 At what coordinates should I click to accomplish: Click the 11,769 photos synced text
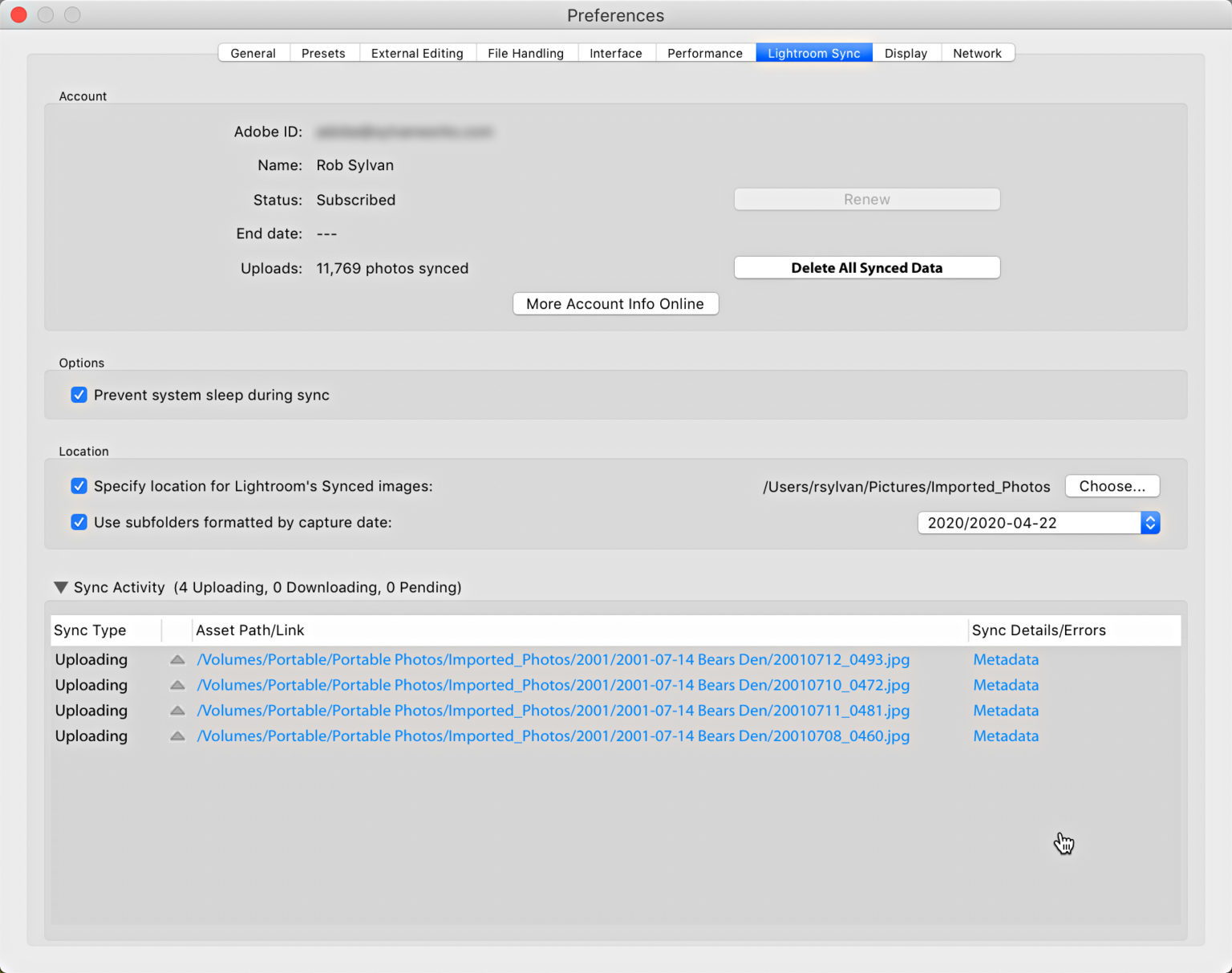pos(392,268)
